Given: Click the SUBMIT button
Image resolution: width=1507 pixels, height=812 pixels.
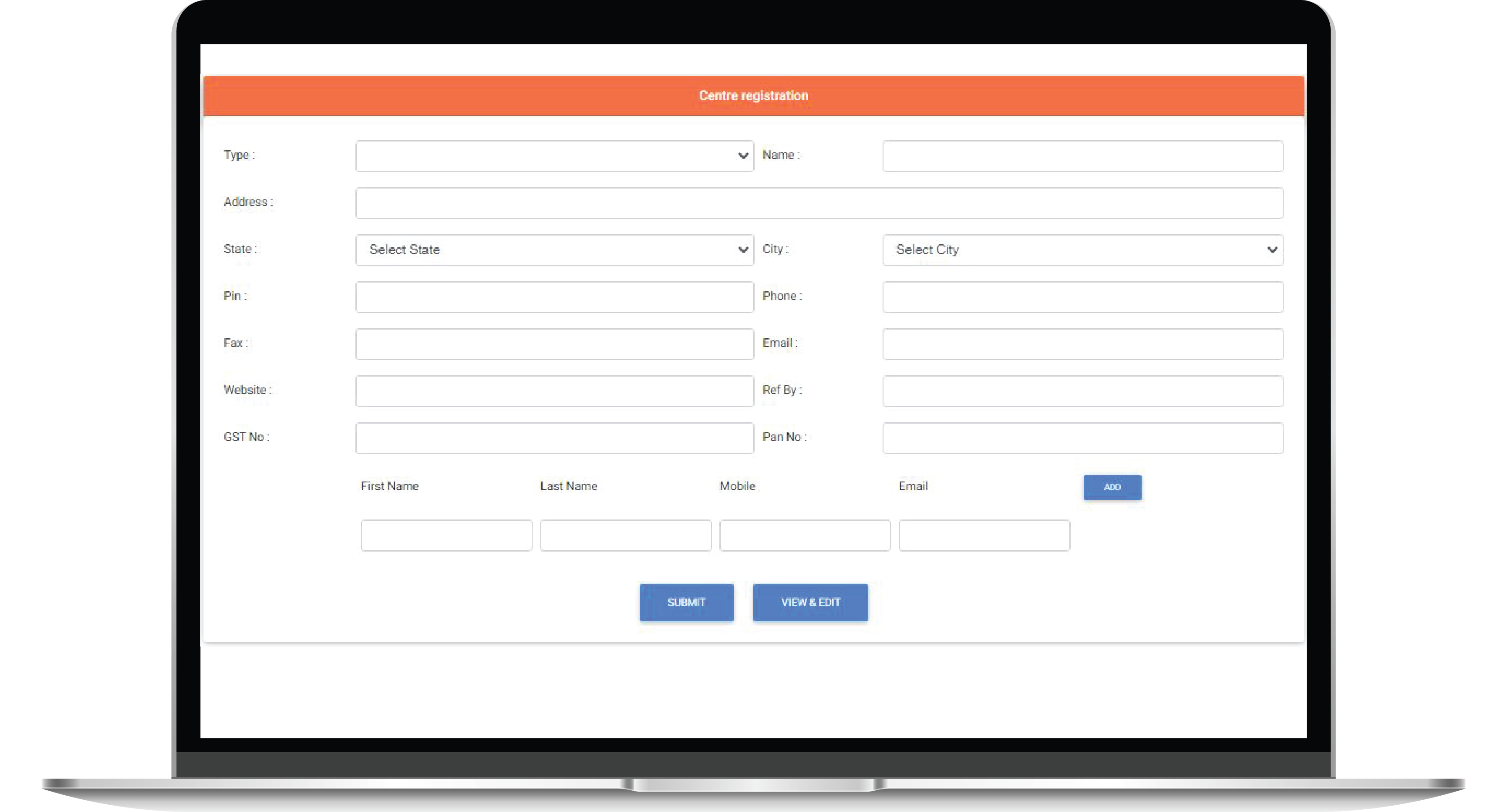Looking at the screenshot, I should click(686, 602).
